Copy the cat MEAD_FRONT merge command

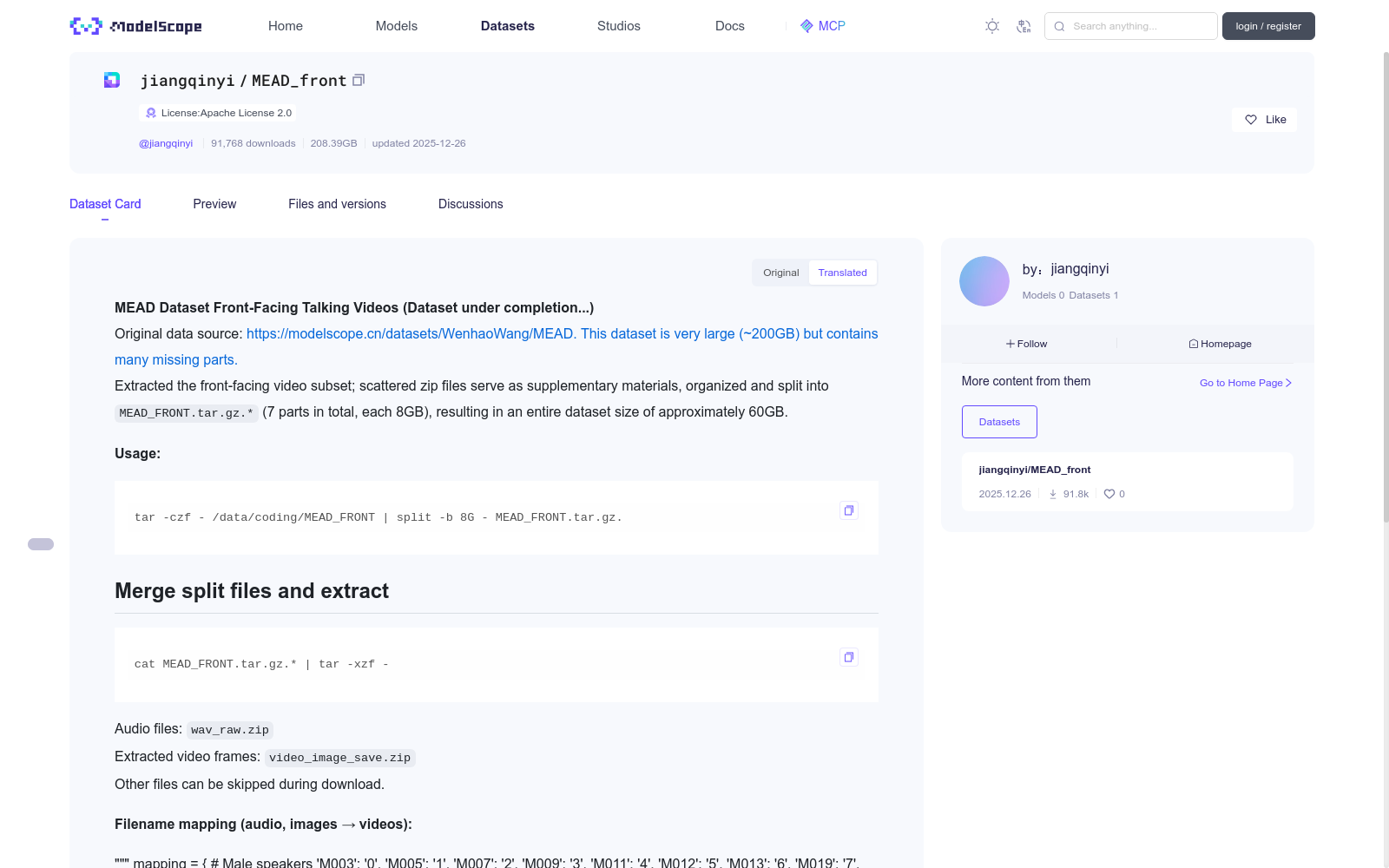849,657
